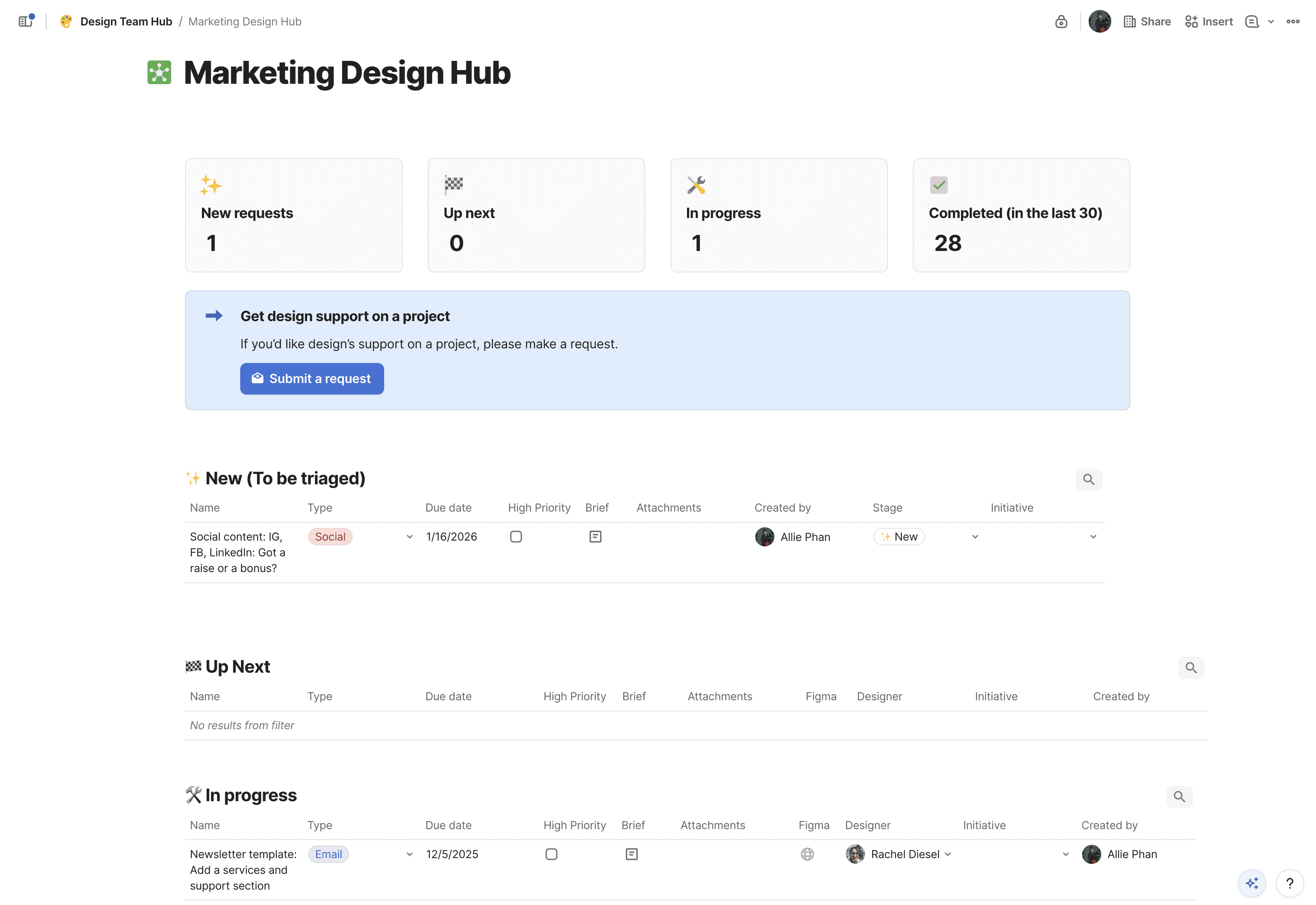
Task: Click the lock icon in header
Action: (x=1061, y=21)
